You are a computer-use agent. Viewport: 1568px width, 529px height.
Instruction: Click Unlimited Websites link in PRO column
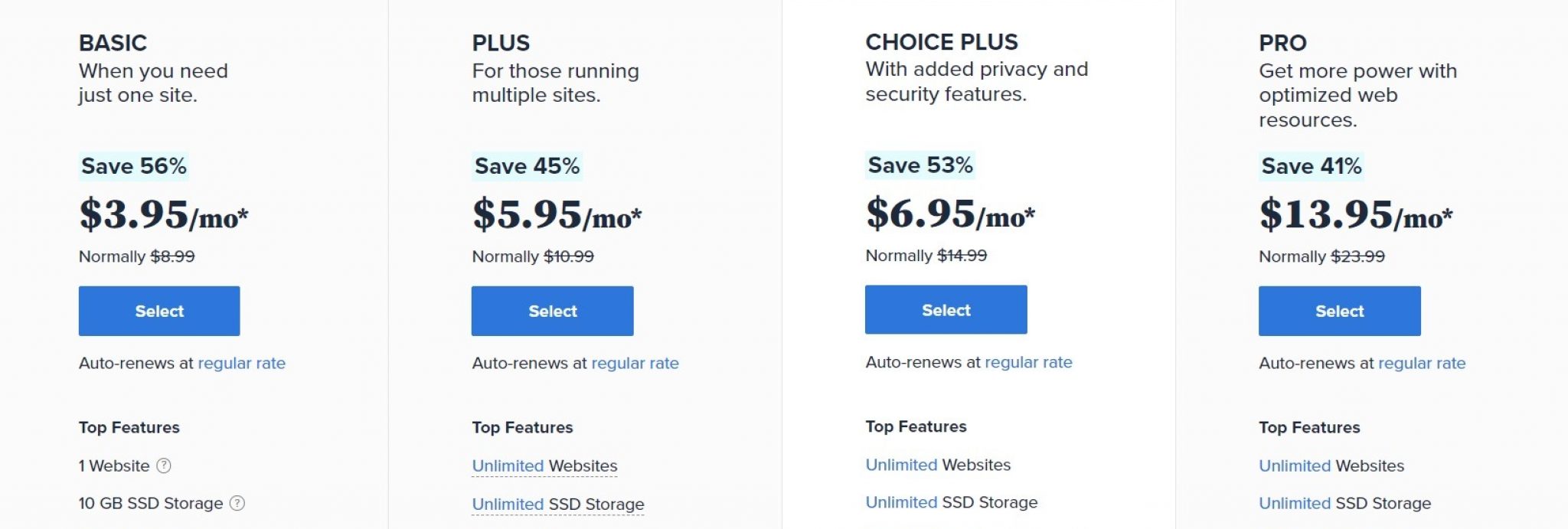coord(1331,465)
